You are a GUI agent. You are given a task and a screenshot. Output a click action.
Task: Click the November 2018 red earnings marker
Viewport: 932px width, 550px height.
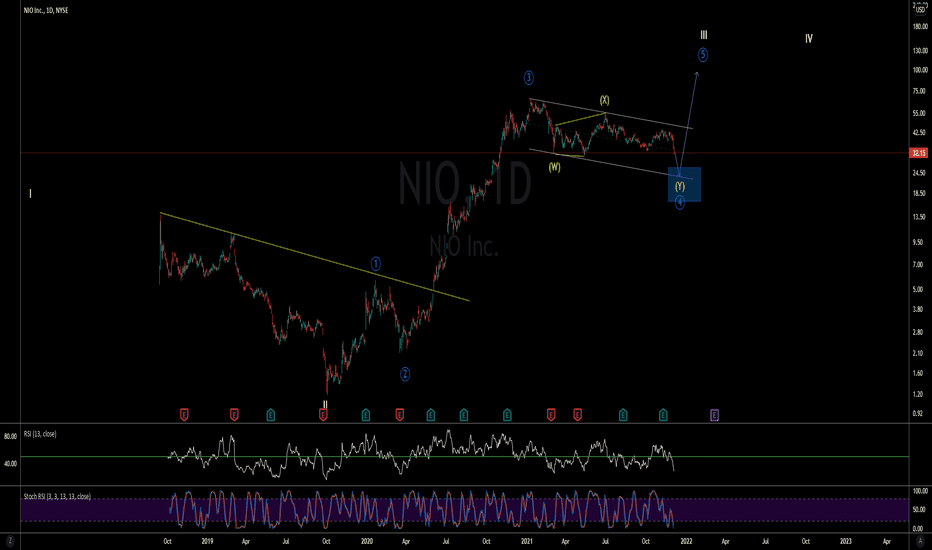click(x=184, y=415)
